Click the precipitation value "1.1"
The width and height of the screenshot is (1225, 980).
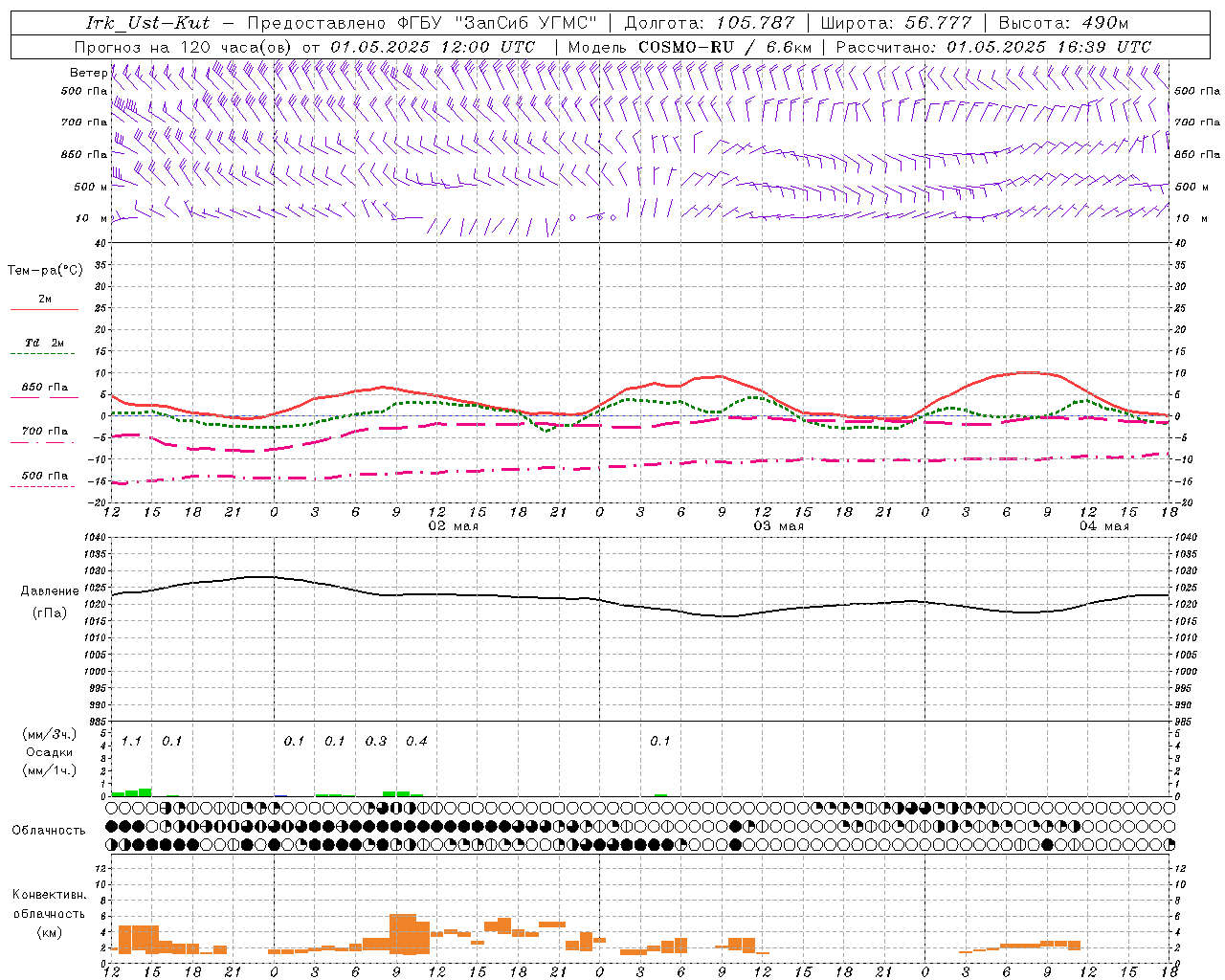[x=131, y=742]
